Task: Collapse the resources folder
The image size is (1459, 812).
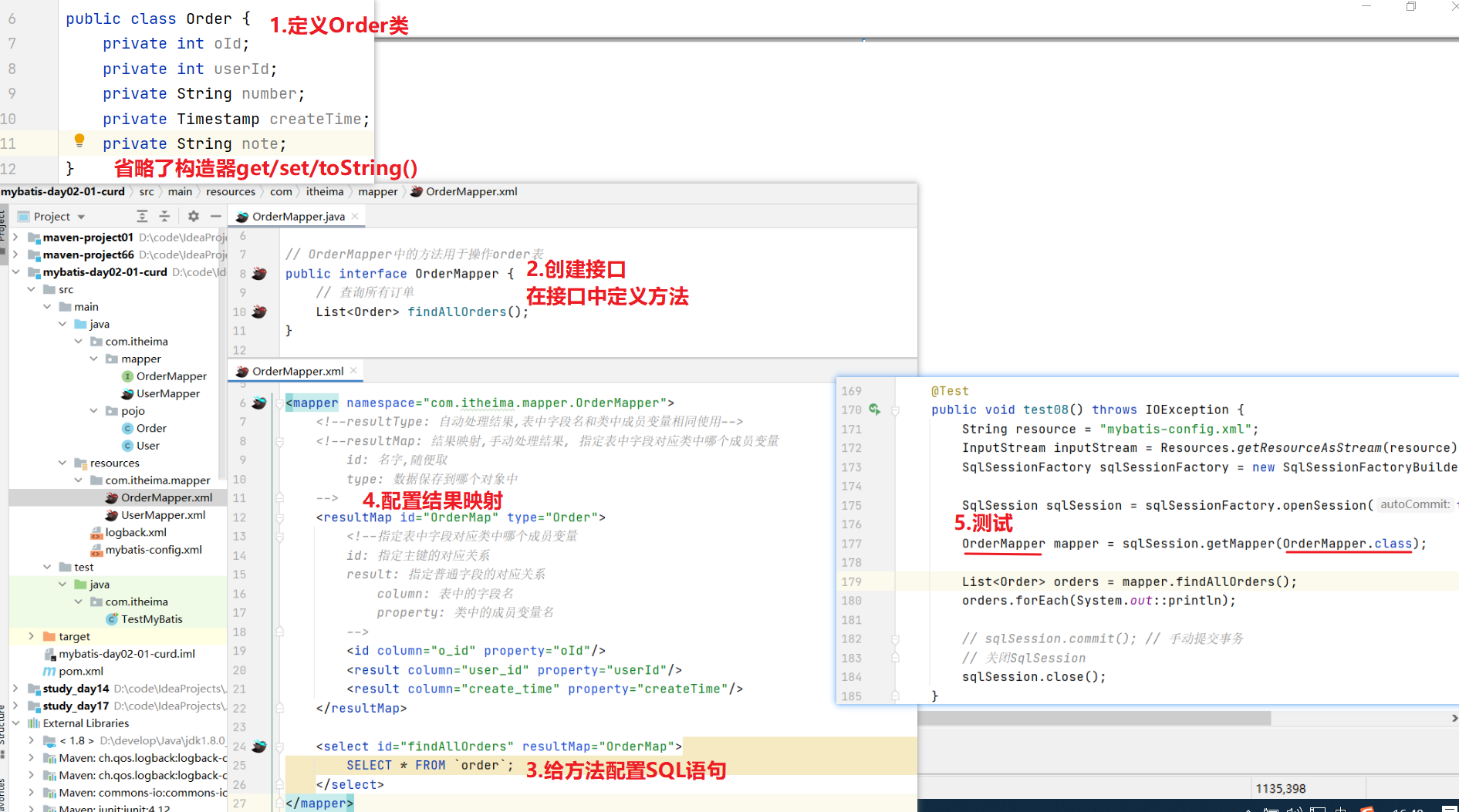Action: 62,463
